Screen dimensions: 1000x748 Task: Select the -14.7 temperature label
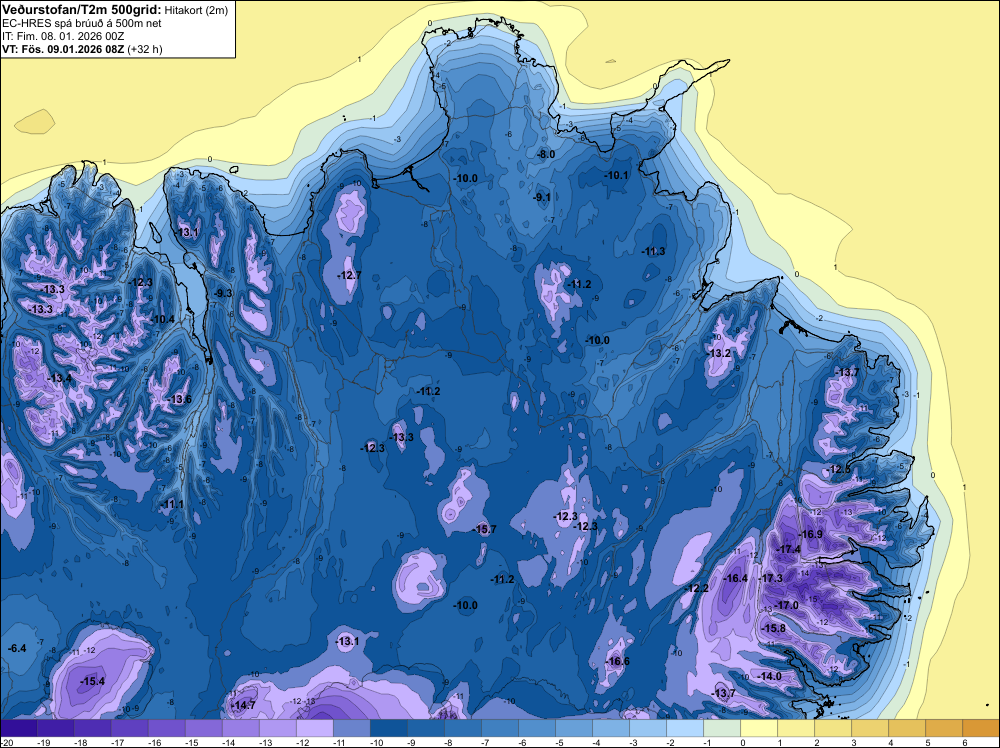pos(243,705)
